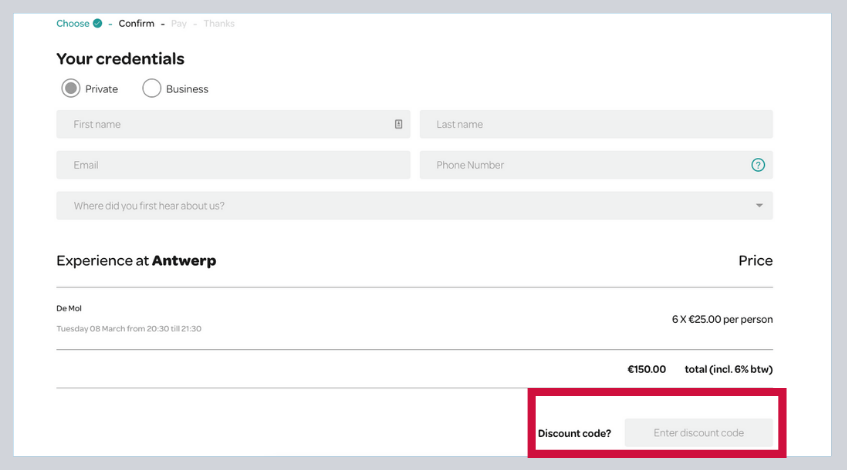Select the Business radio button

point(152,88)
